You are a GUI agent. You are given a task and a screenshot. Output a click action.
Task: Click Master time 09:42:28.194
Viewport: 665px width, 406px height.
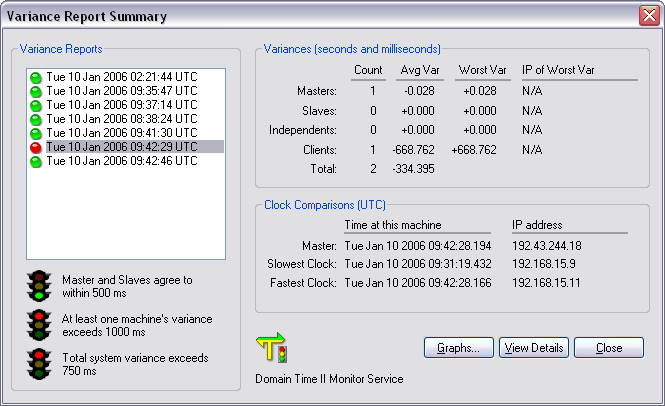(x=418, y=246)
